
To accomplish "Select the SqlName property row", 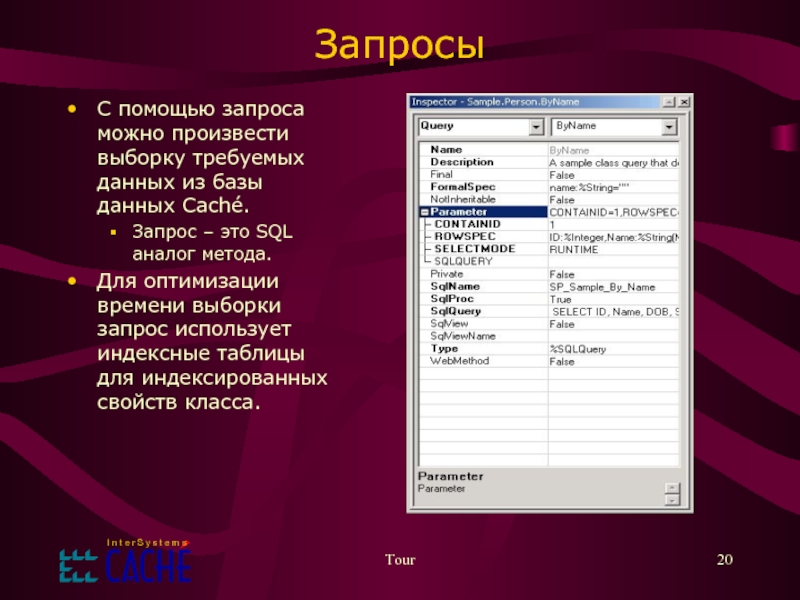I will click(x=549, y=286).
